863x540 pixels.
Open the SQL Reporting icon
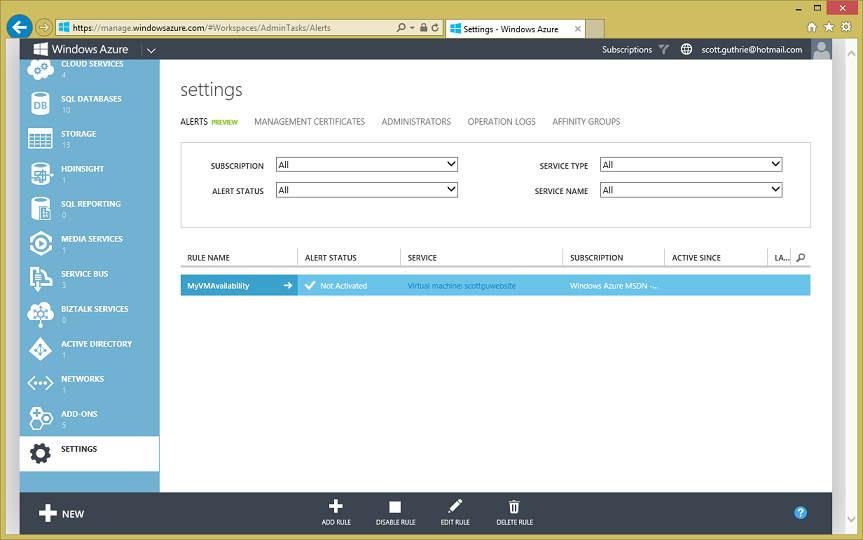[41, 209]
